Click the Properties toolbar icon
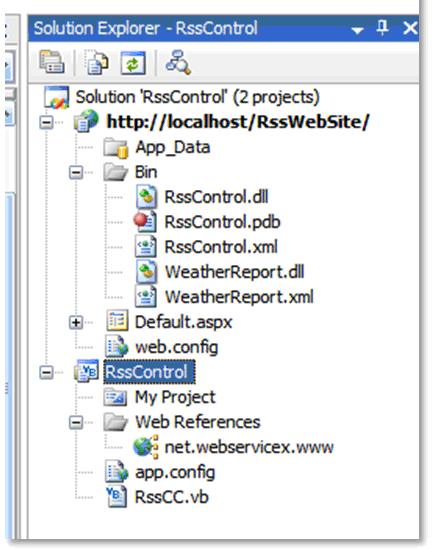The height and width of the screenshot is (549, 437). tap(52, 62)
